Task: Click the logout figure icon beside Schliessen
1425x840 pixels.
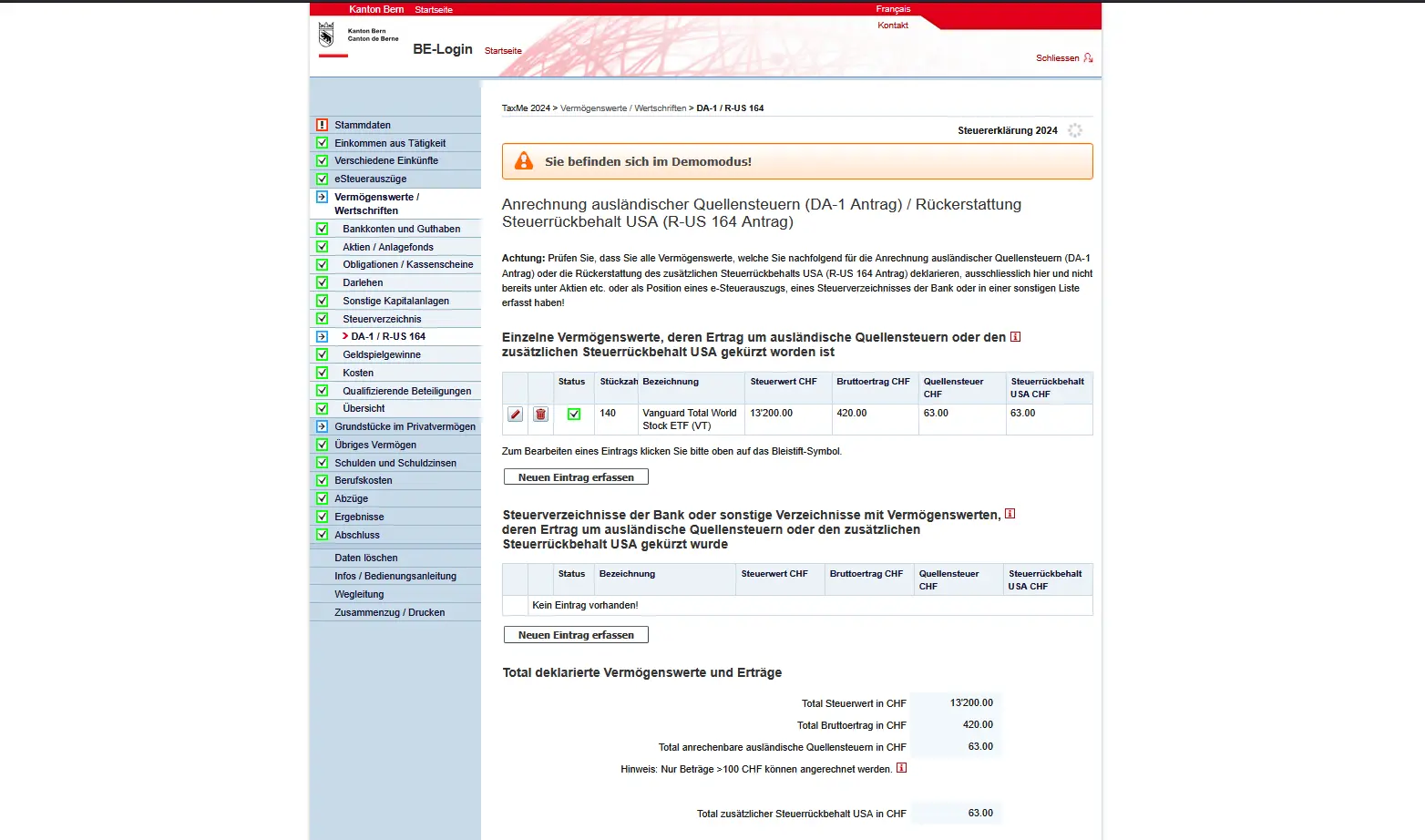Action: point(1090,57)
